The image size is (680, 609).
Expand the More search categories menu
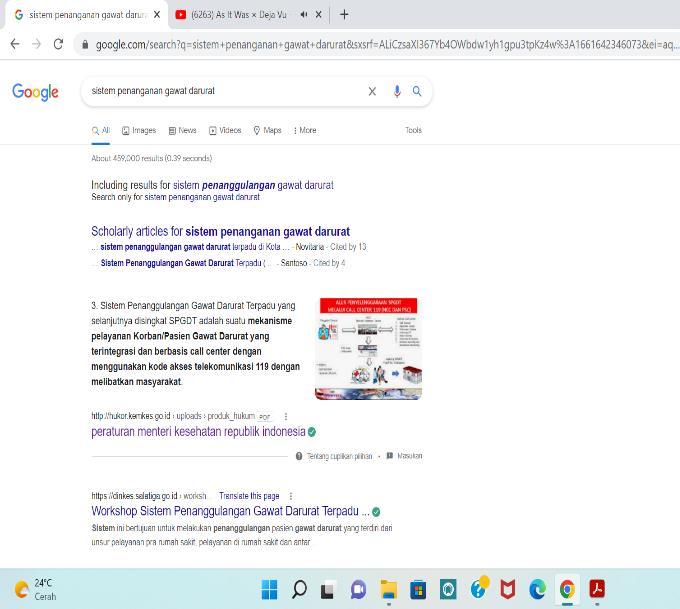pyautogui.click(x=305, y=130)
